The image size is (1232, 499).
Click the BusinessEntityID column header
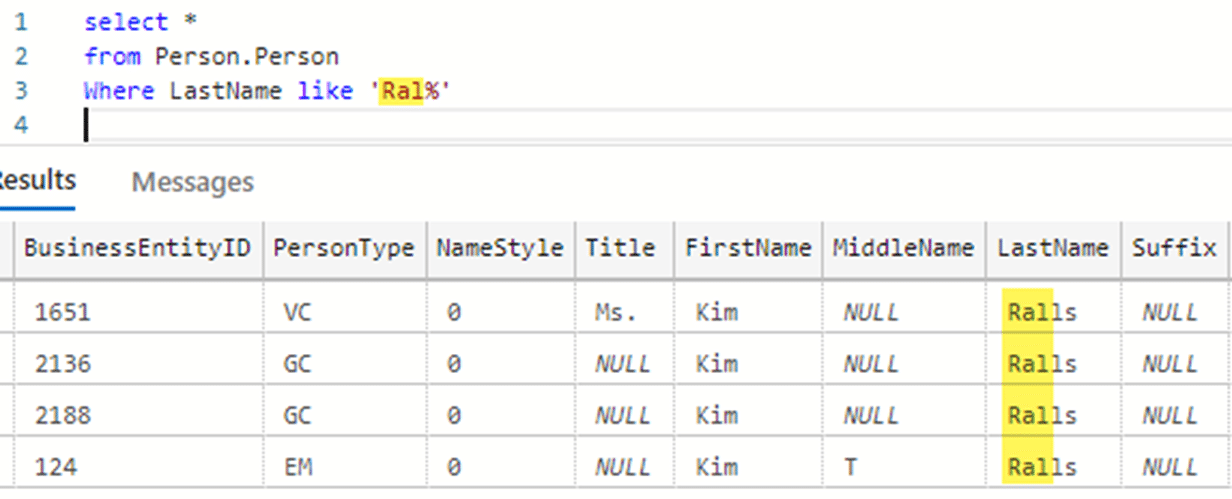point(137,248)
